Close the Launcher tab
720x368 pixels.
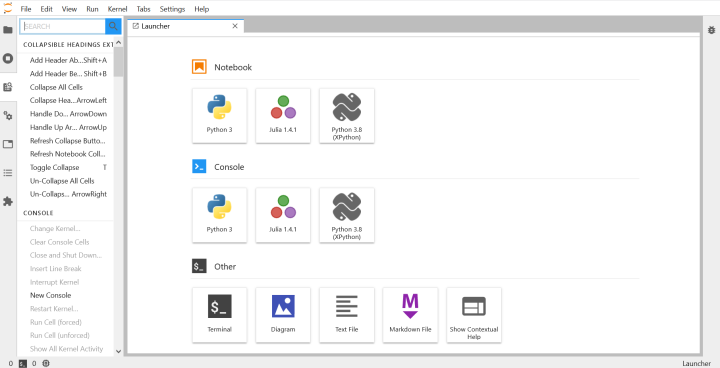235,26
